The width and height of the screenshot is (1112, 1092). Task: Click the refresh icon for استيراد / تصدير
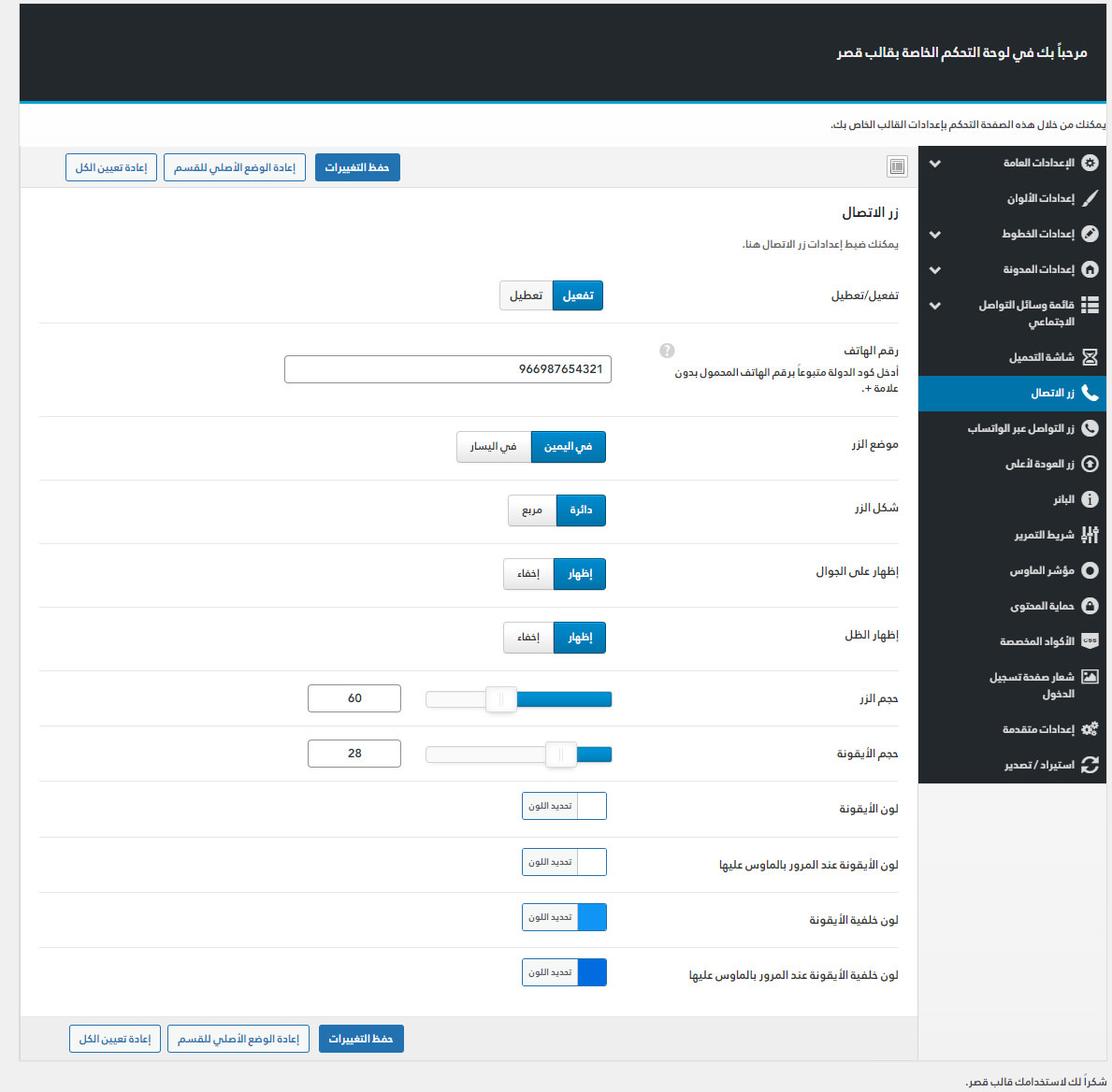(x=1090, y=765)
